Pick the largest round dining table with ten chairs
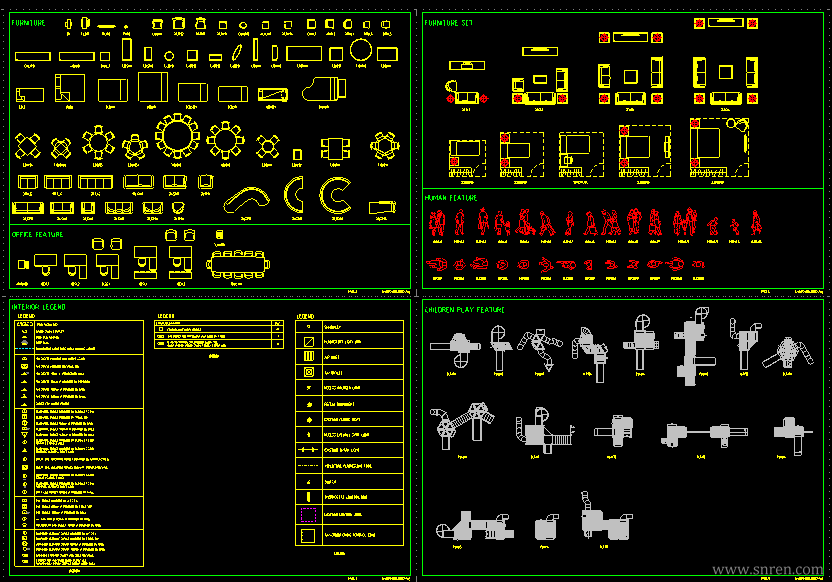 (177, 136)
